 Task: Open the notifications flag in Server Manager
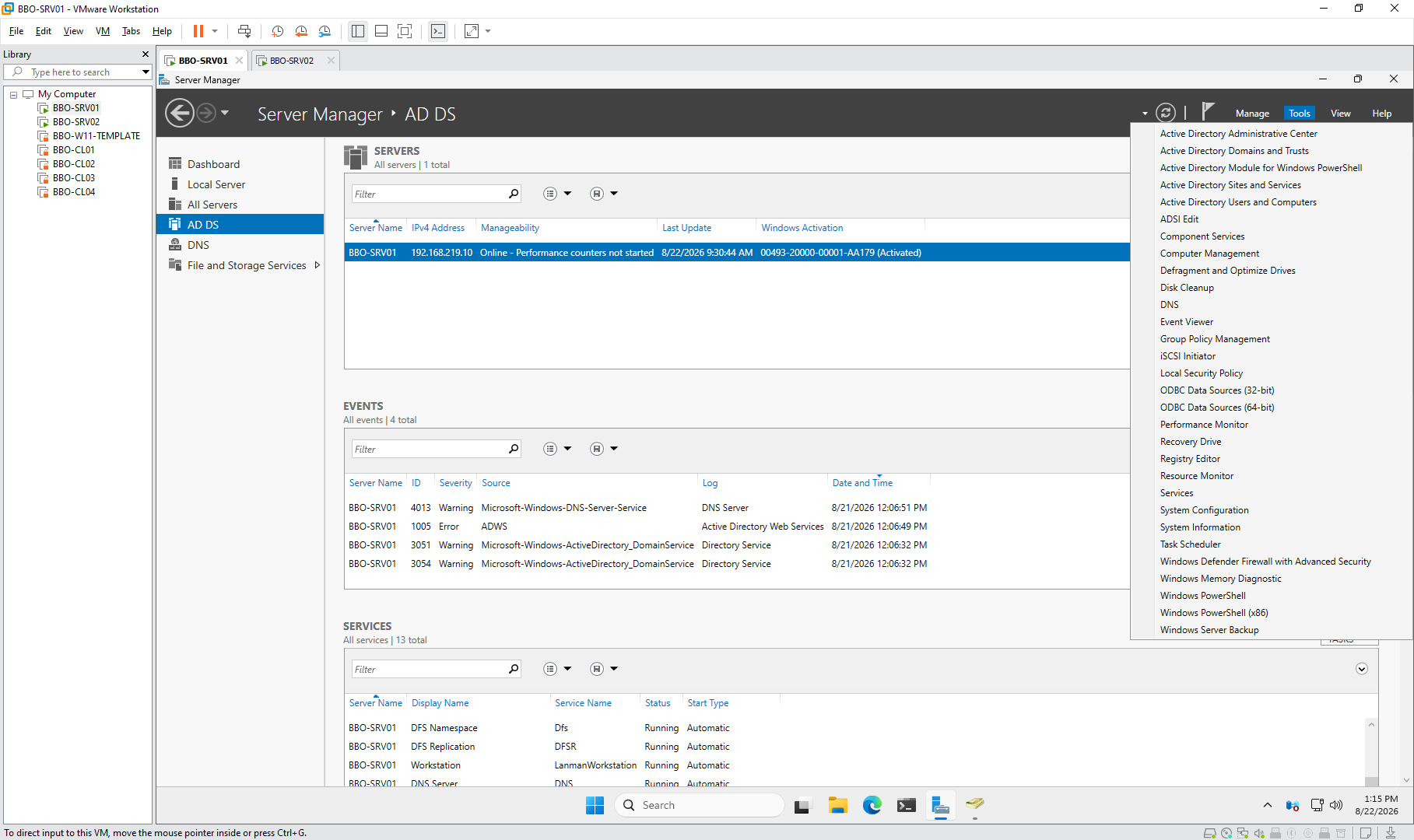click(1208, 112)
